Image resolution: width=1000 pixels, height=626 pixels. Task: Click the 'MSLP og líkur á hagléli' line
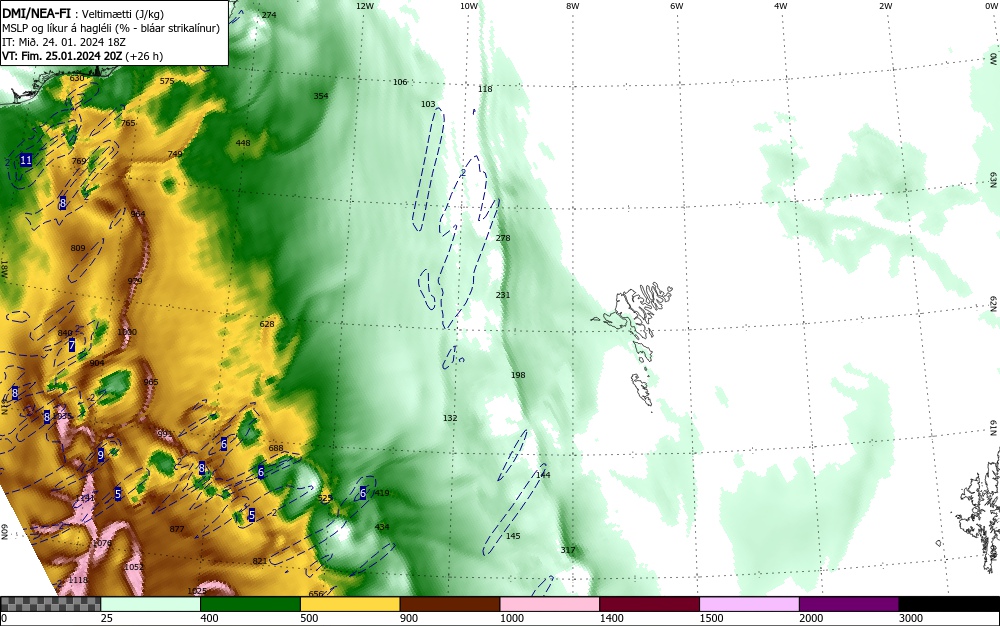pos(111,28)
